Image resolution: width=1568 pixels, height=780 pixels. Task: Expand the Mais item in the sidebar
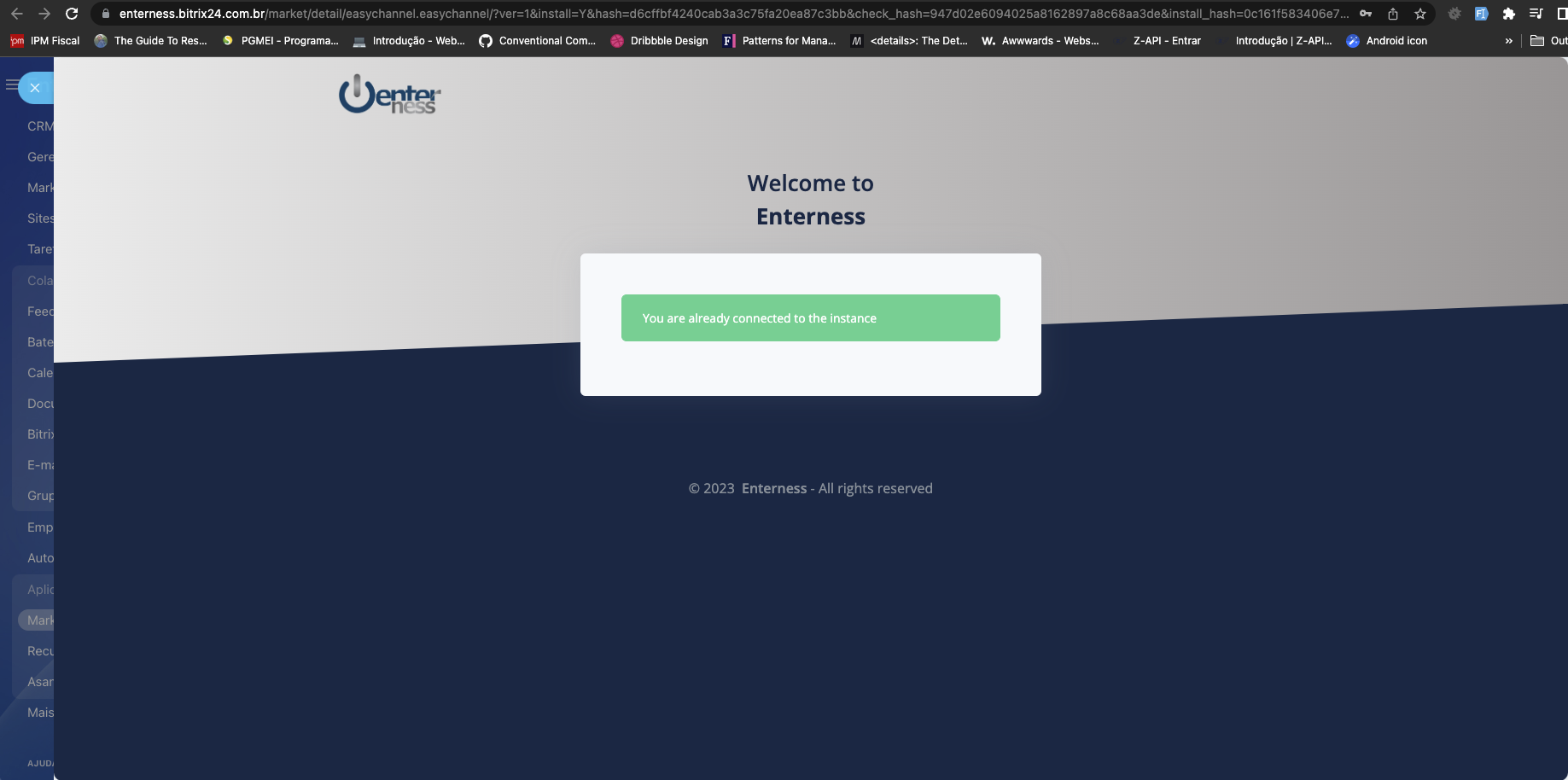tap(40, 712)
